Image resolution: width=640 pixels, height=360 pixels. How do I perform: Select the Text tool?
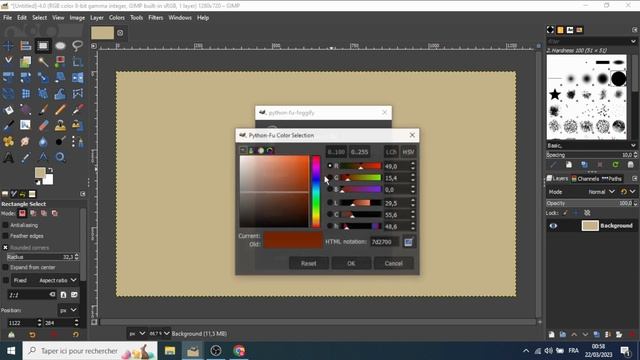8,157
